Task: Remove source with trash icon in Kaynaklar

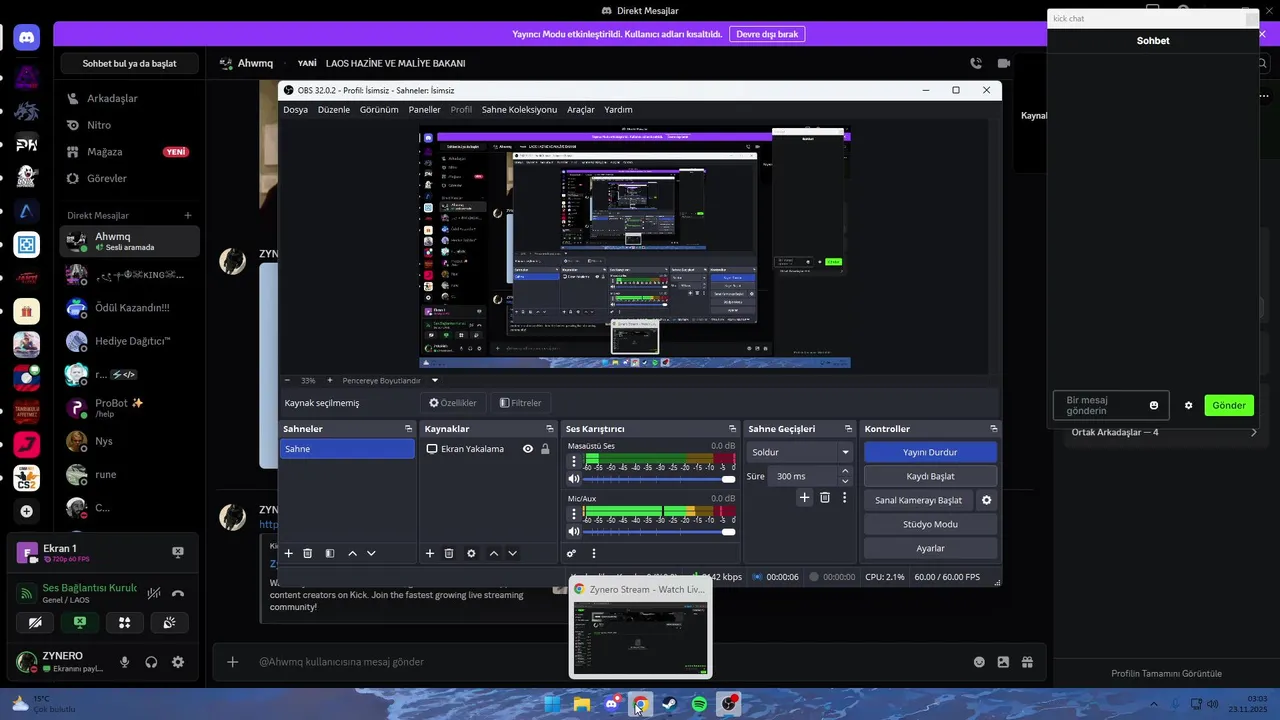Action: (449, 553)
